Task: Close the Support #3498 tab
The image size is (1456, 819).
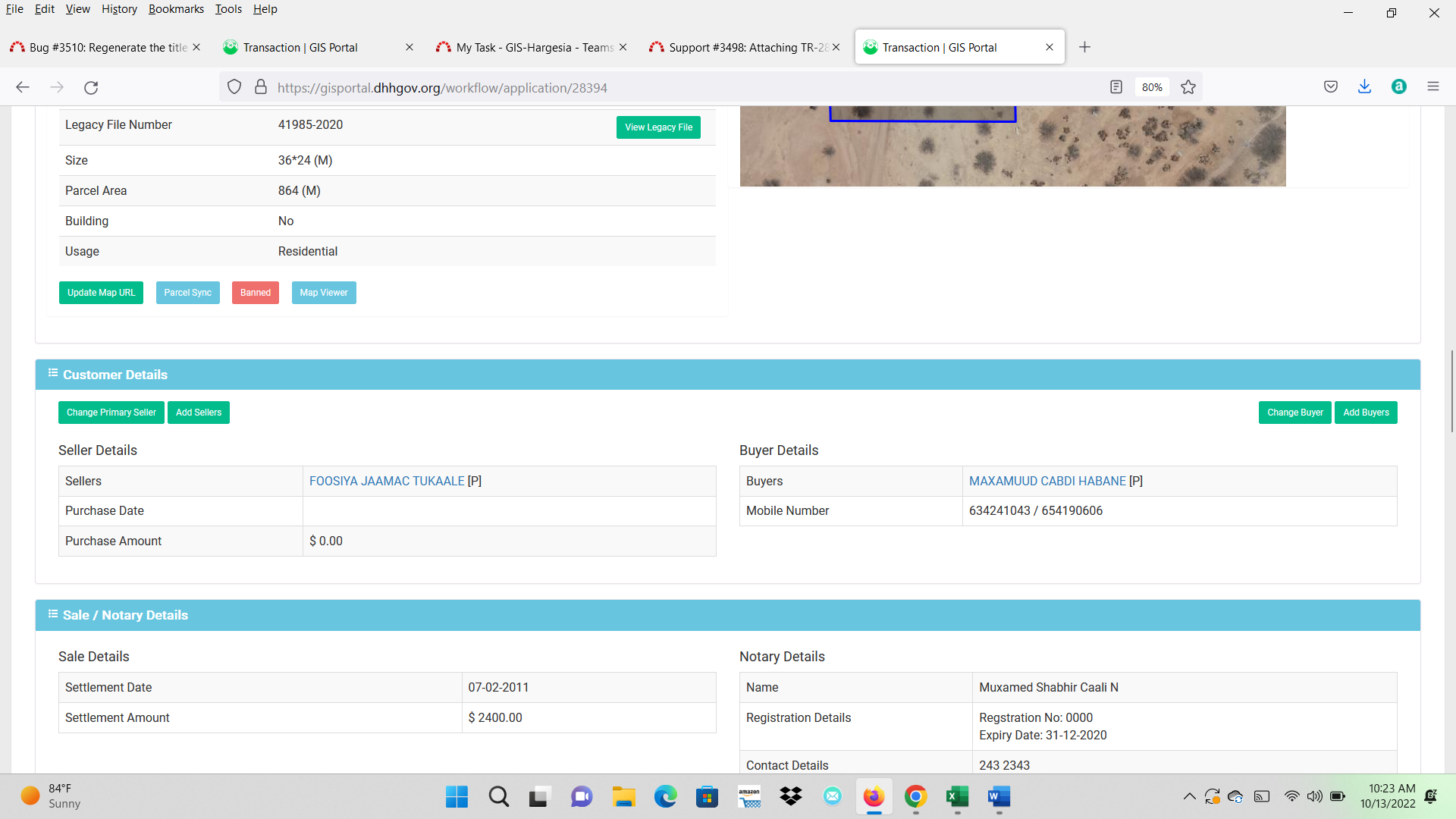Action: [836, 47]
